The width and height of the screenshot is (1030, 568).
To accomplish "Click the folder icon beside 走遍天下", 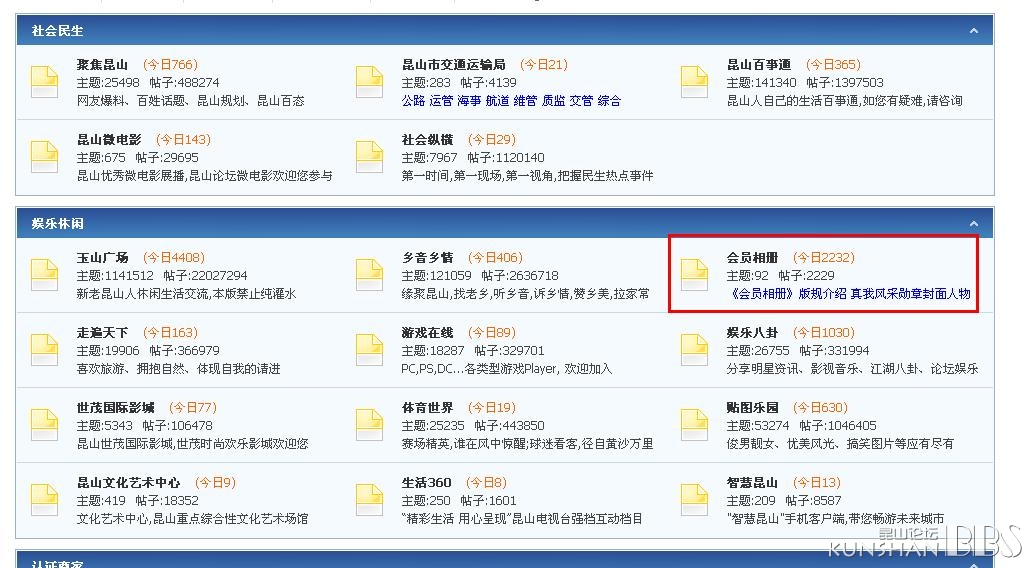I will pyautogui.click(x=45, y=350).
